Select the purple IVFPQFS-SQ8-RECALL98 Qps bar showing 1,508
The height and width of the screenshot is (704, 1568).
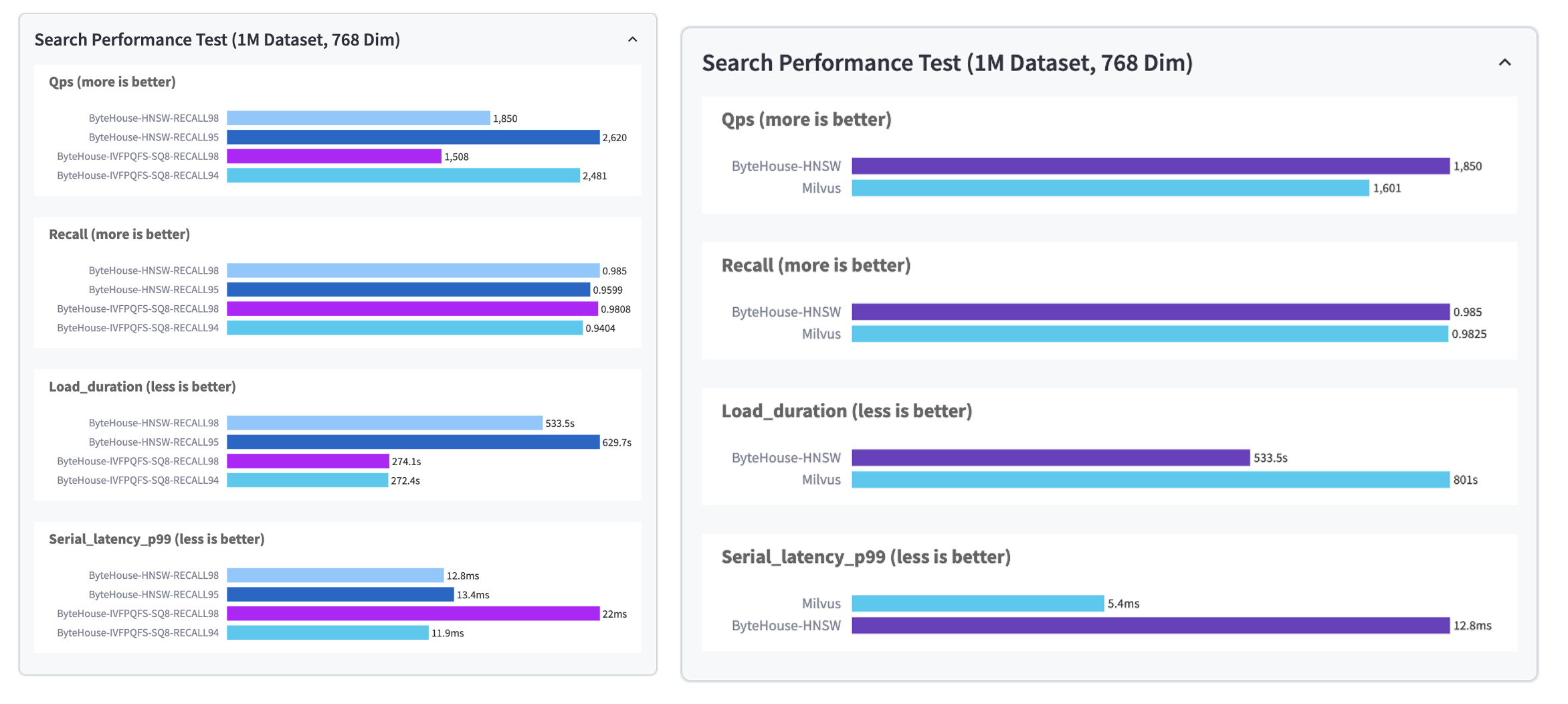point(334,157)
